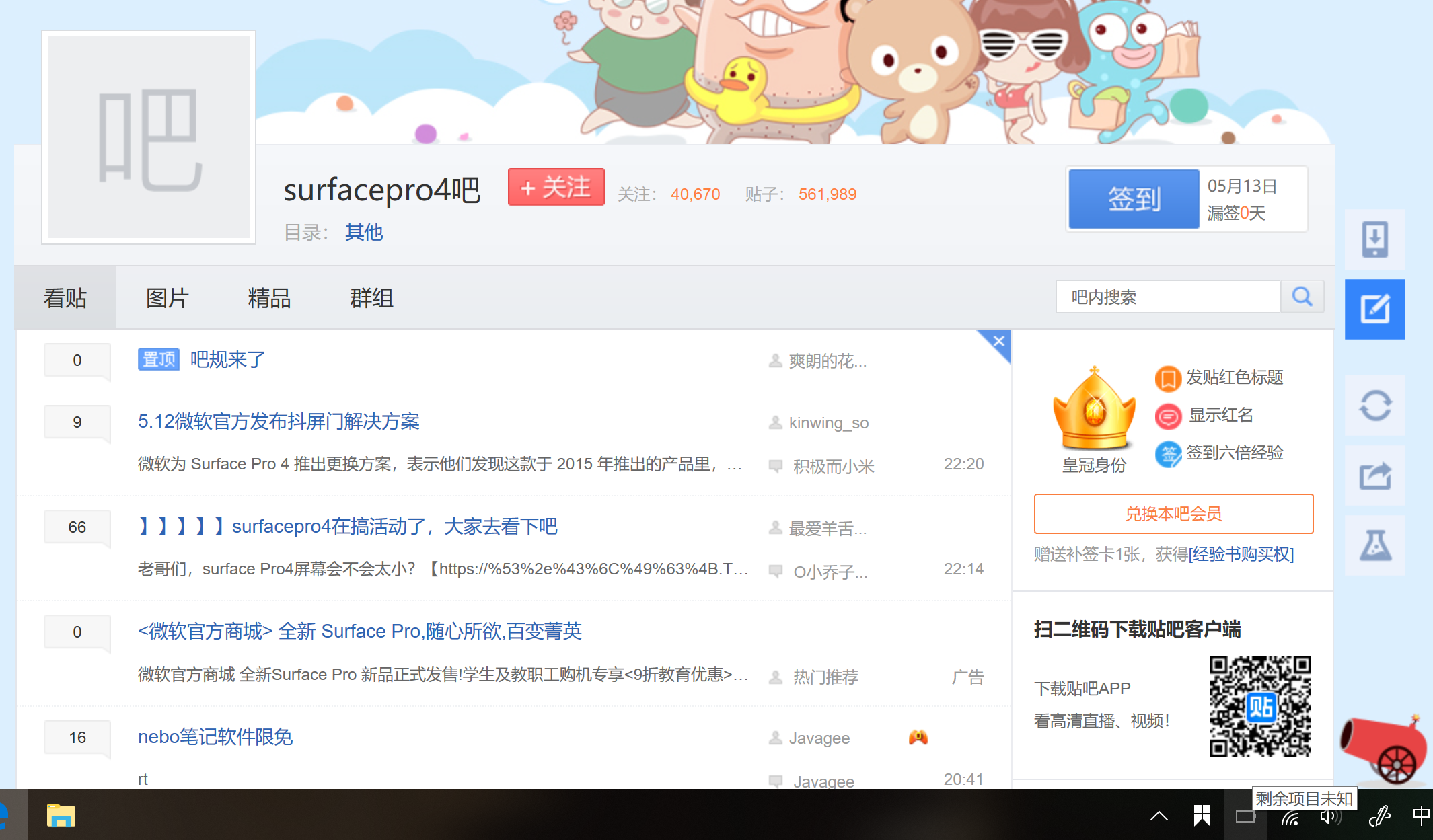Click post count 561,989

[828, 194]
